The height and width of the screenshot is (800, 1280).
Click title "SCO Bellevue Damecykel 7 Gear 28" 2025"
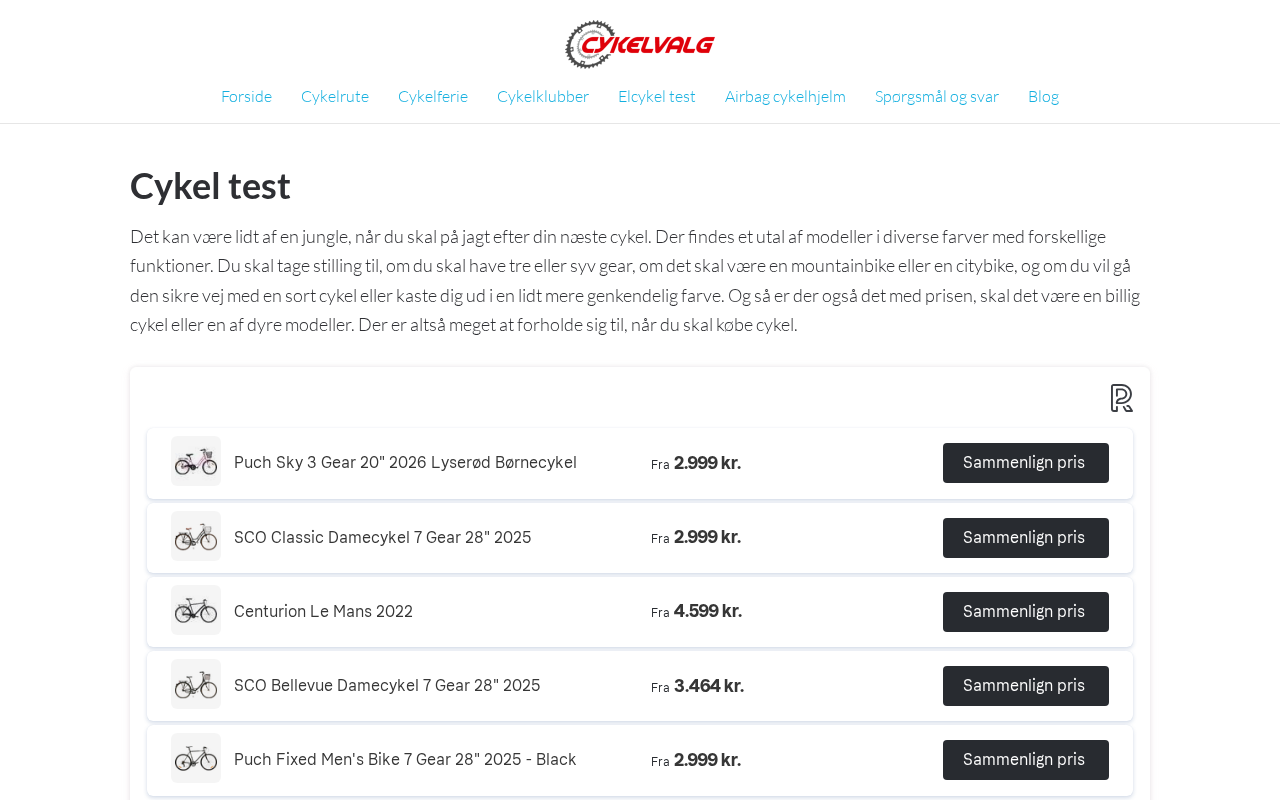[x=387, y=686]
